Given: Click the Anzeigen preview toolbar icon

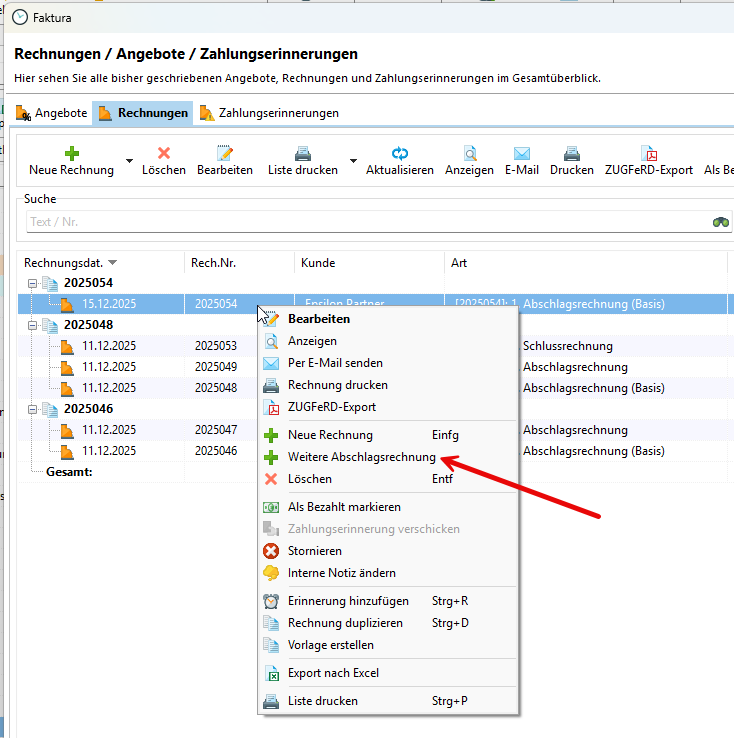Looking at the screenshot, I should [469, 153].
